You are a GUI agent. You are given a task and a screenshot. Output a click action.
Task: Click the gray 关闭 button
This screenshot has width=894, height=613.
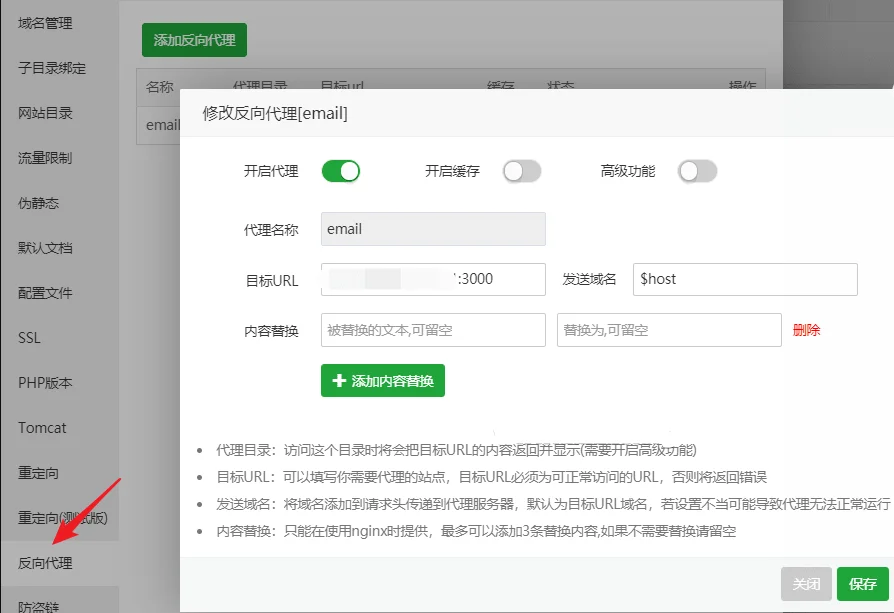806,584
